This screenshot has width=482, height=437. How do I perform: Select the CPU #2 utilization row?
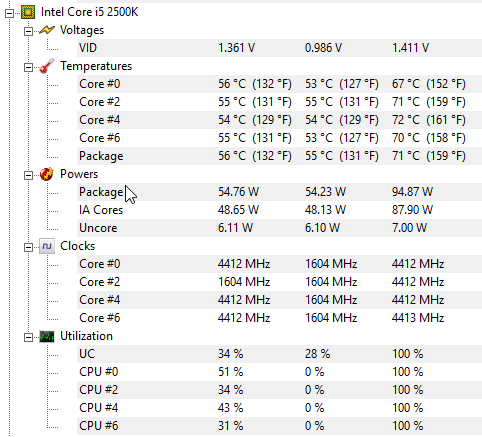pos(279,390)
